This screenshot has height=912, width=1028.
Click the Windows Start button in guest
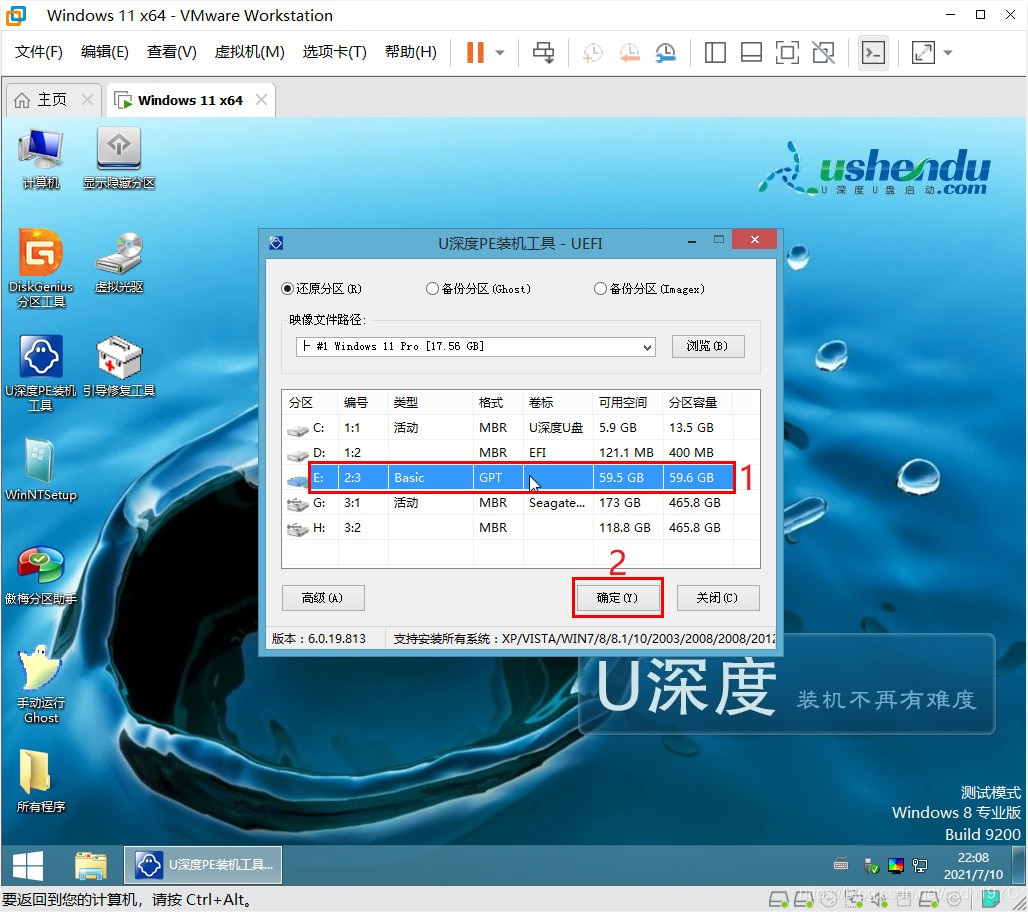(x=28, y=865)
